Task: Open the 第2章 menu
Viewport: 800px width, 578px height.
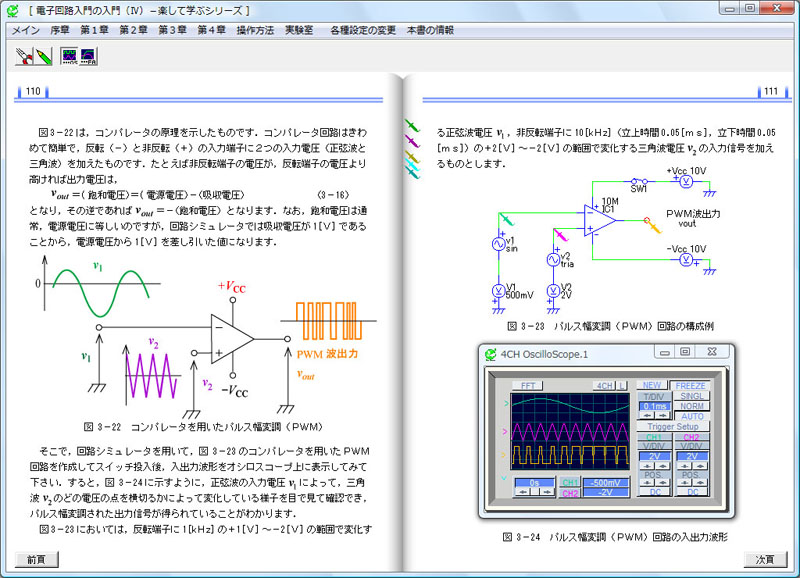Action: [134, 30]
